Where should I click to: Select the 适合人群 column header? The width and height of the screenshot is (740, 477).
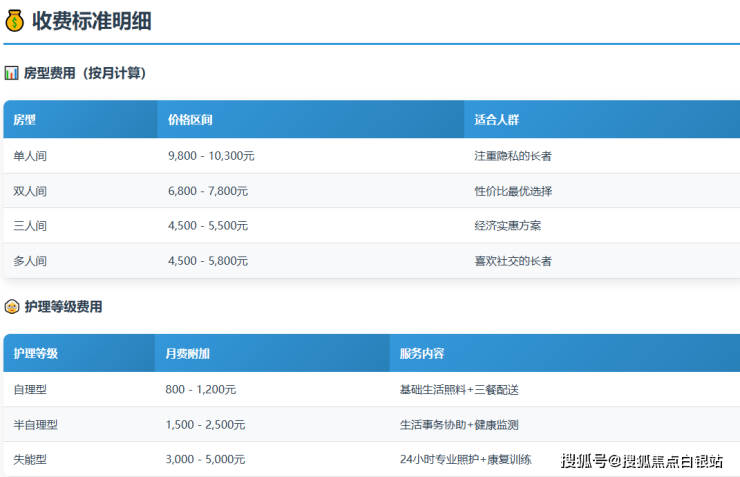click(x=497, y=120)
